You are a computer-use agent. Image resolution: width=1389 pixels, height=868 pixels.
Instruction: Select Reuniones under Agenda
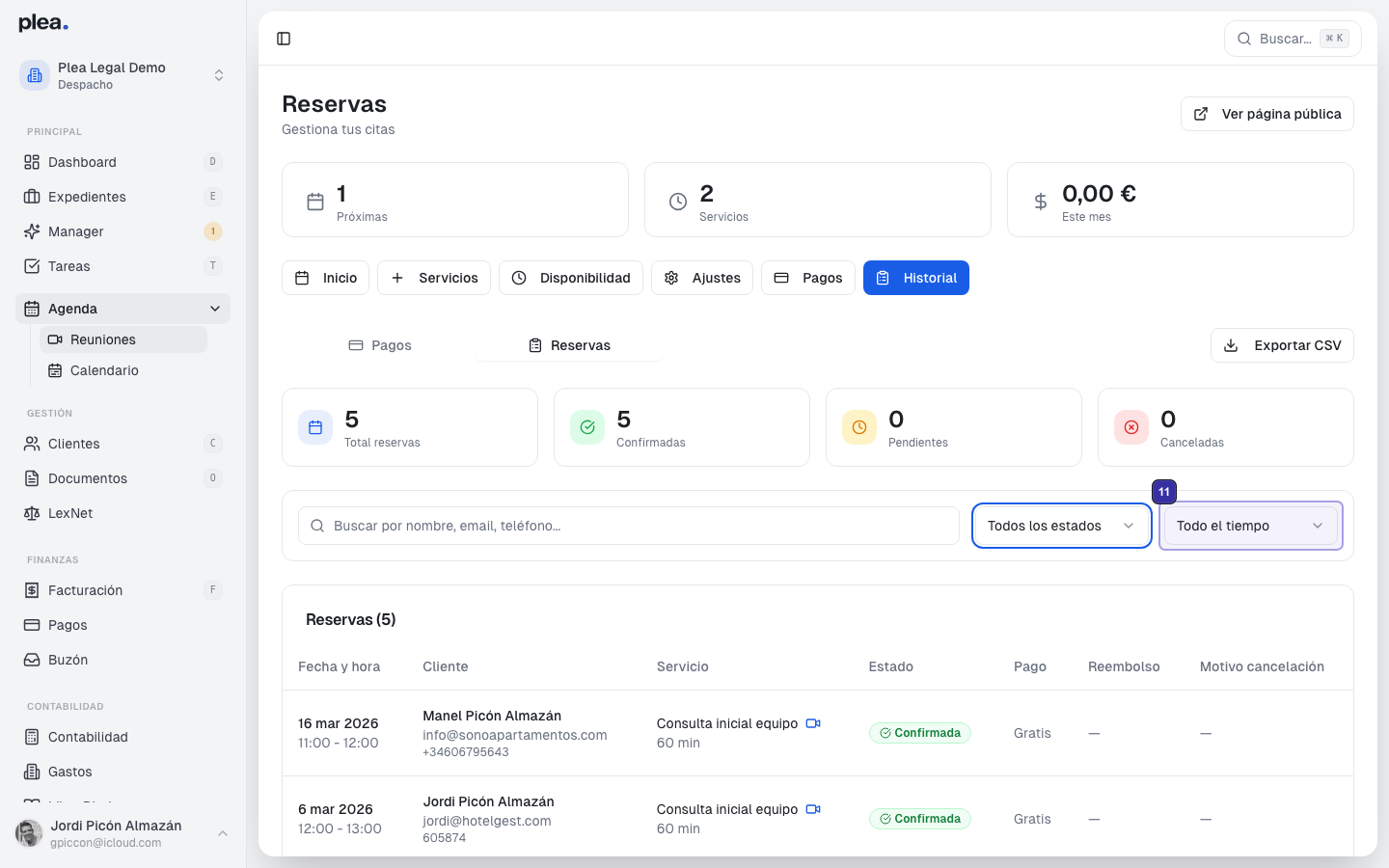tap(123, 339)
